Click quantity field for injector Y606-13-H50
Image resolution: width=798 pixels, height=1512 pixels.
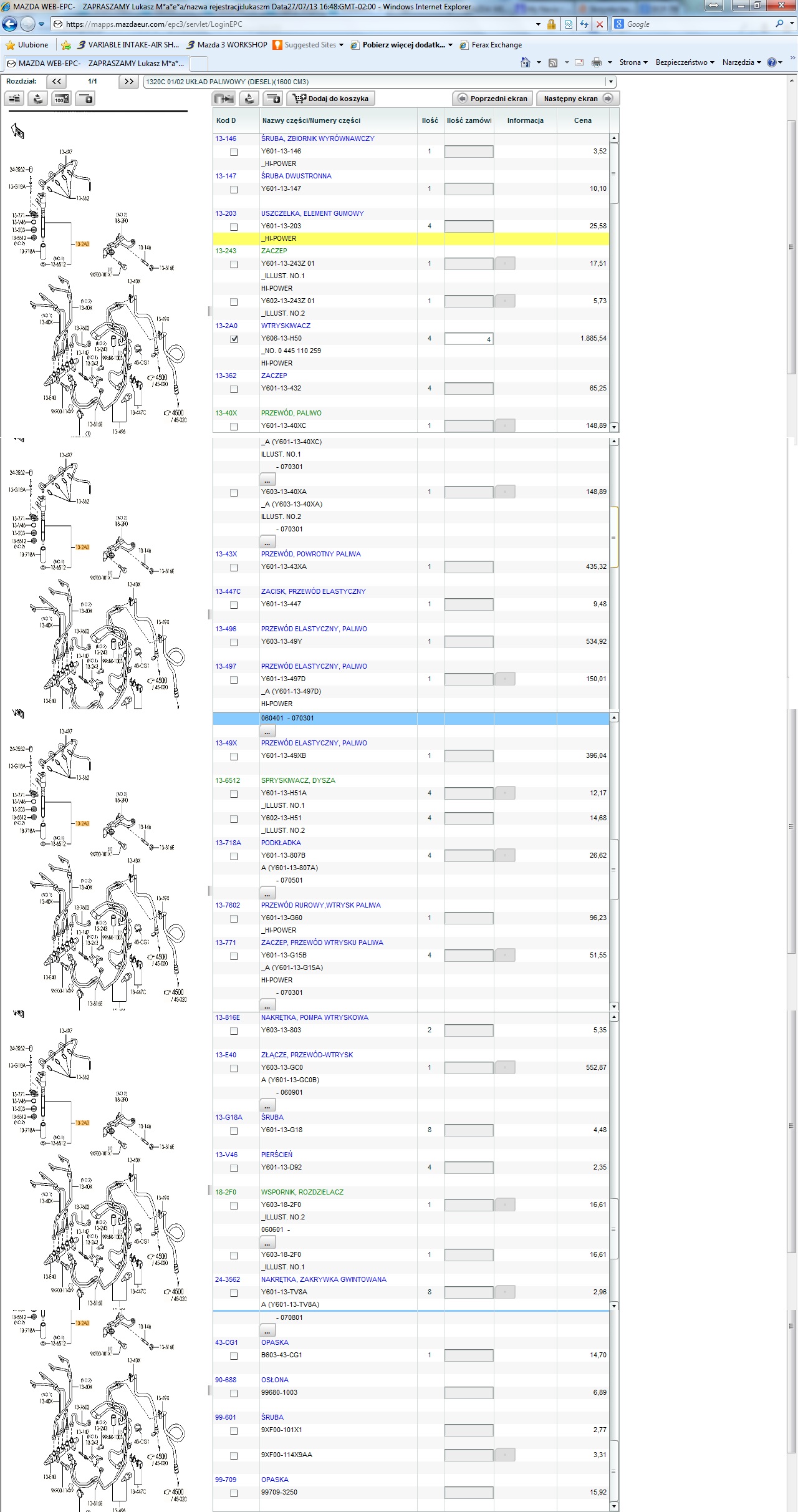tap(468, 339)
